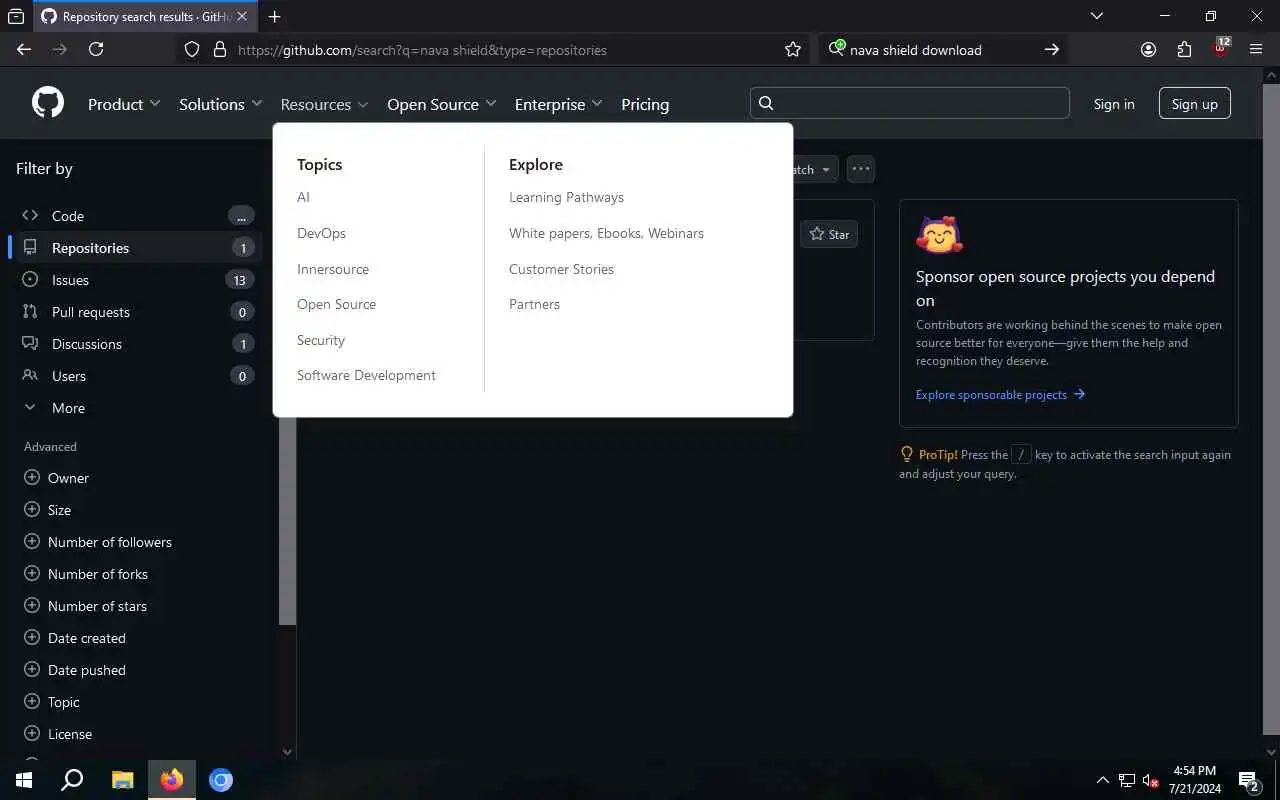Open the three-dots options button
Viewport: 1280px width, 800px height.
[861, 169]
